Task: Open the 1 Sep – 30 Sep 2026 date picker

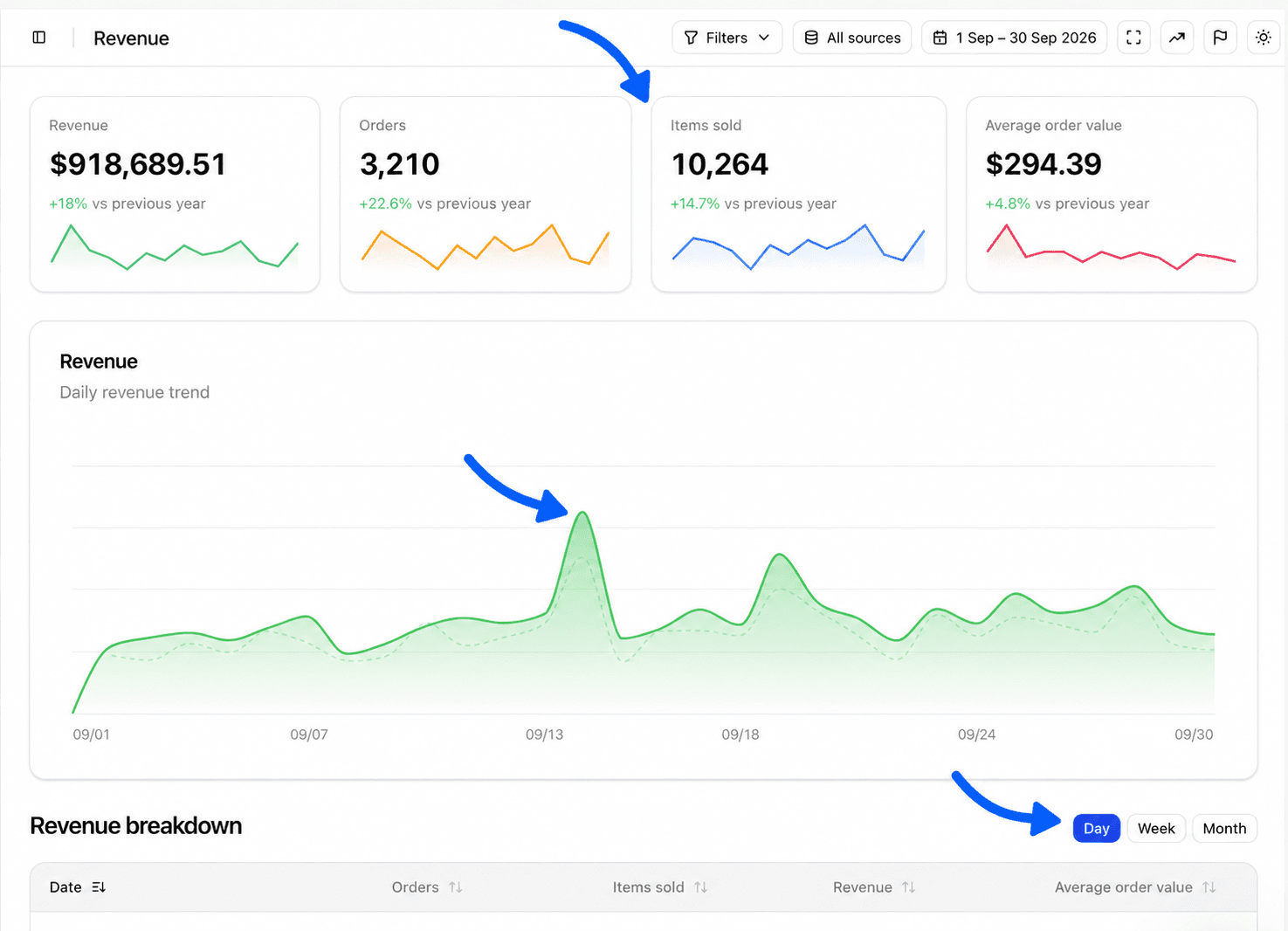Action: (1015, 38)
